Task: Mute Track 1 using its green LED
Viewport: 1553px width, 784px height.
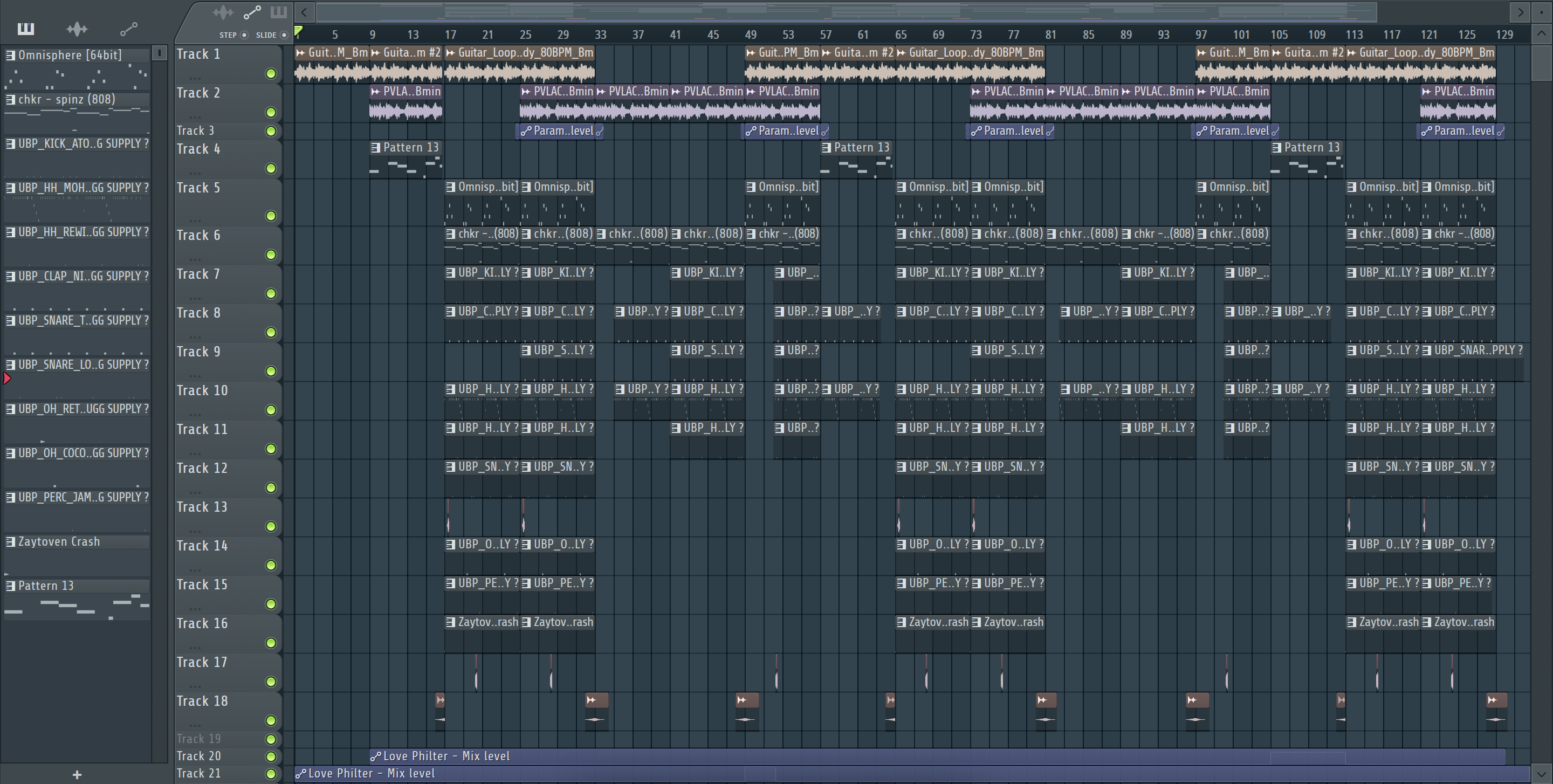Action: pos(271,73)
